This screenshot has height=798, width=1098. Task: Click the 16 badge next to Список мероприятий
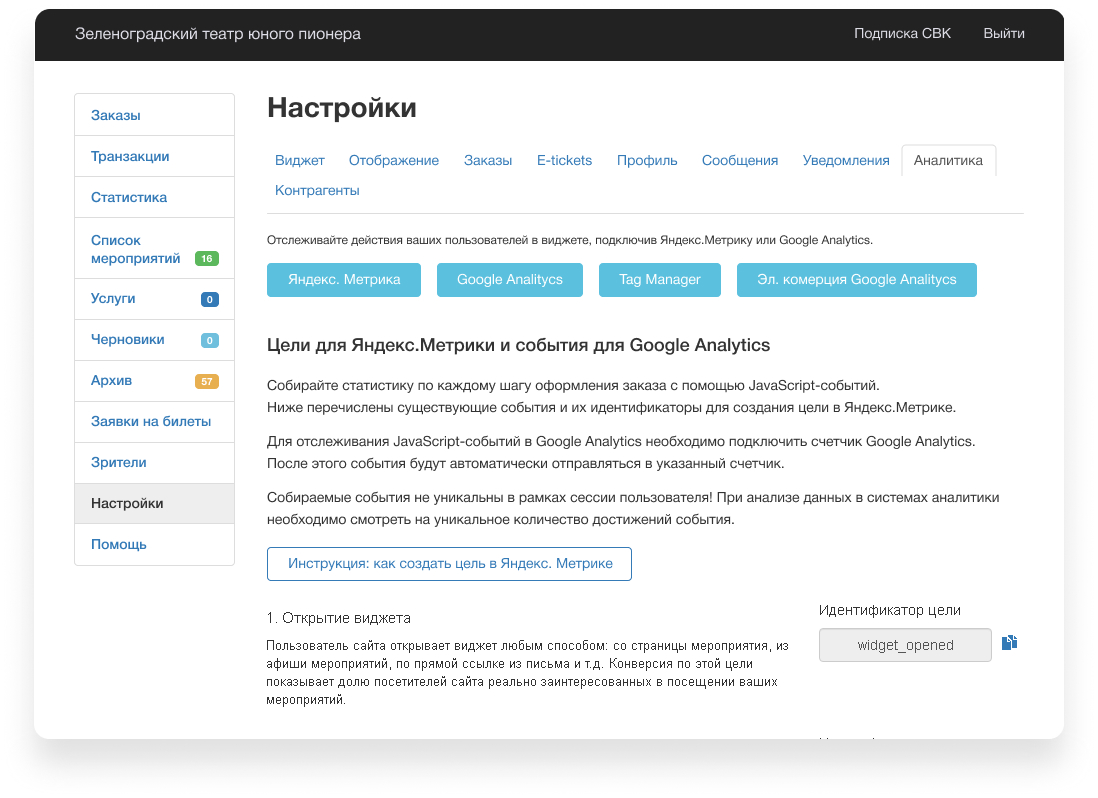tap(207, 258)
